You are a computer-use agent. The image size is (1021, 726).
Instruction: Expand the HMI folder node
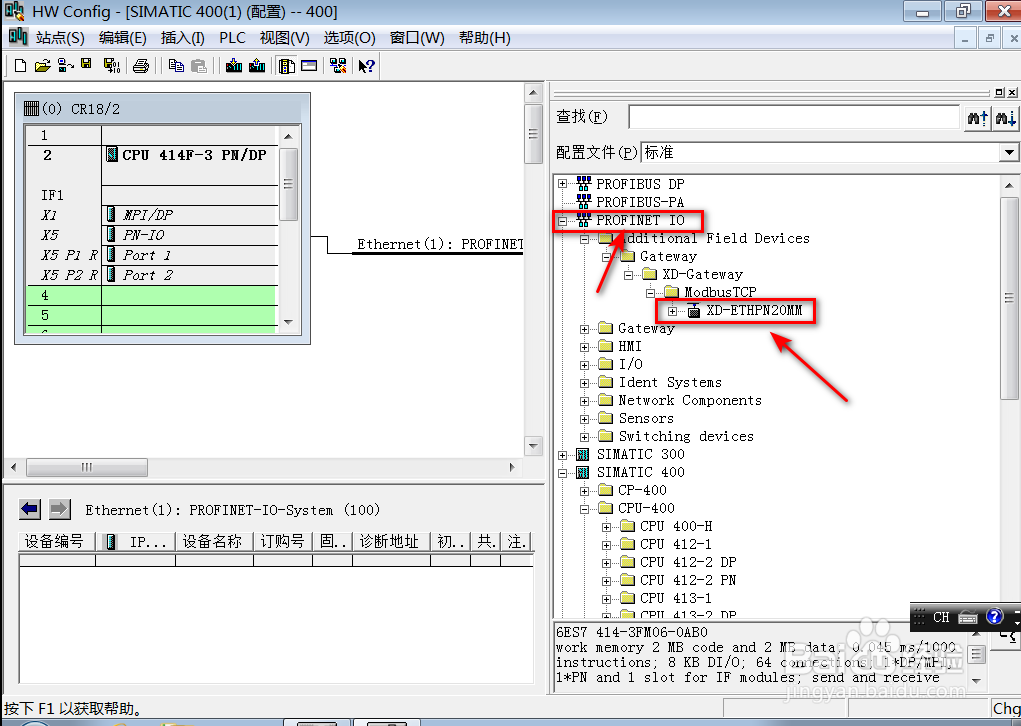click(584, 347)
